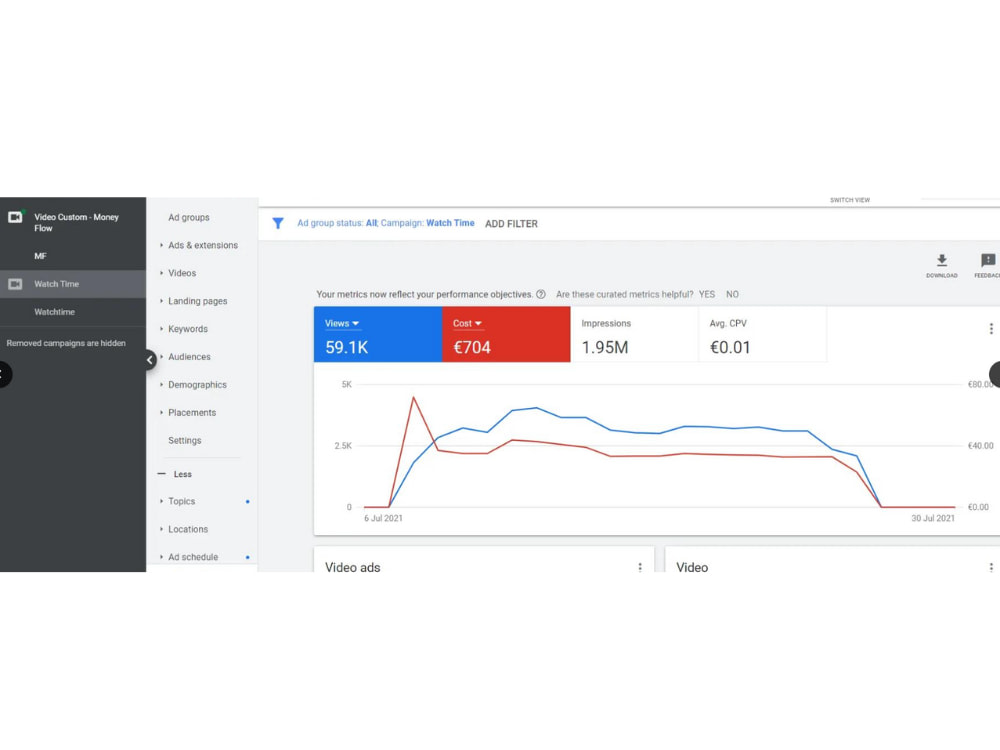Click Video ads card title
This screenshot has height=750, width=1000.
pyautogui.click(x=353, y=567)
